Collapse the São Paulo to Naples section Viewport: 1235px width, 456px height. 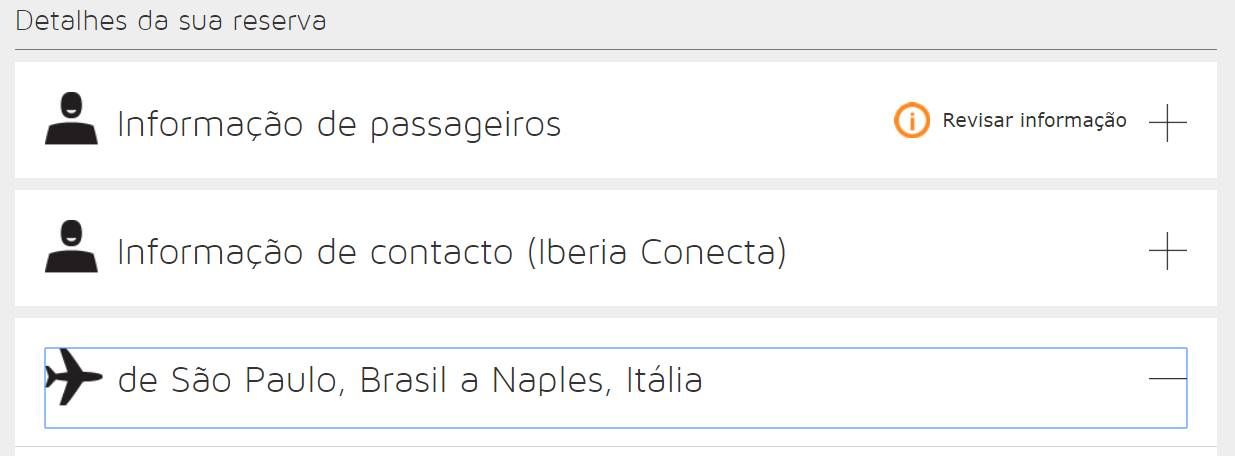click(x=1167, y=378)
